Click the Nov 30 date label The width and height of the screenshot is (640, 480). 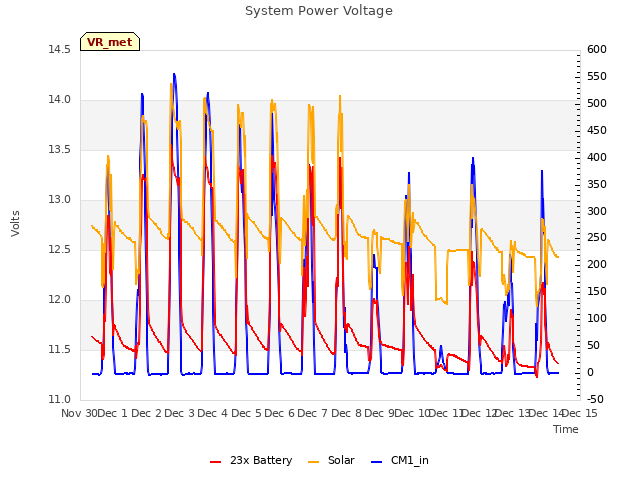click(x=79, y=413)
